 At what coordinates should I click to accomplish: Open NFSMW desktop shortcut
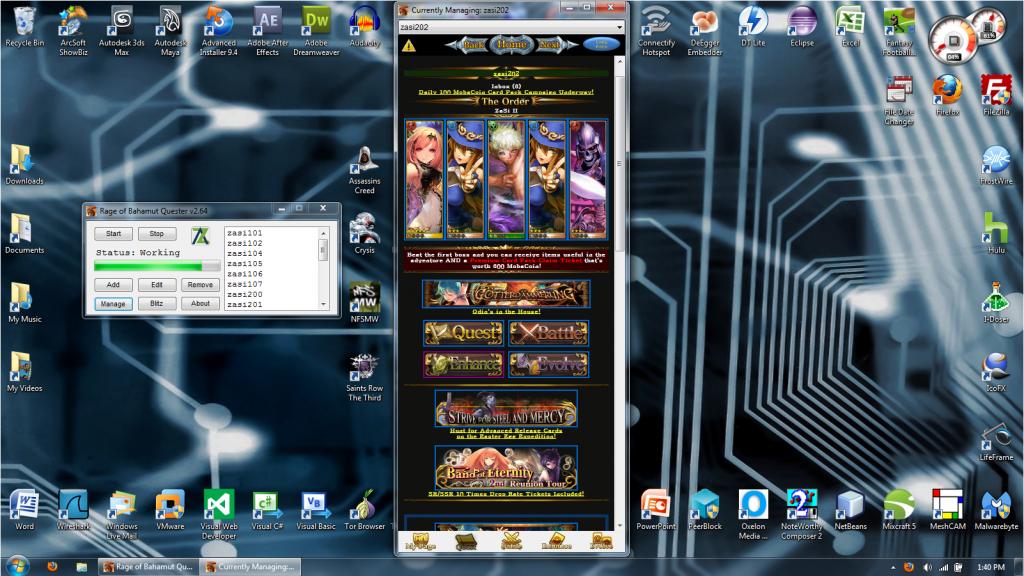click(x=364, y=303)
